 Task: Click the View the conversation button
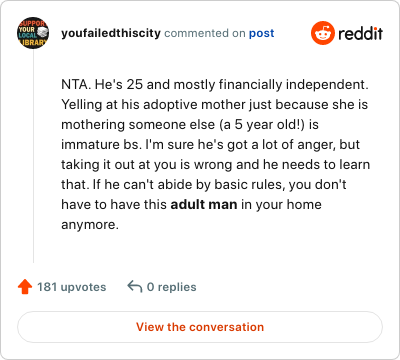[x=200, y=327]
